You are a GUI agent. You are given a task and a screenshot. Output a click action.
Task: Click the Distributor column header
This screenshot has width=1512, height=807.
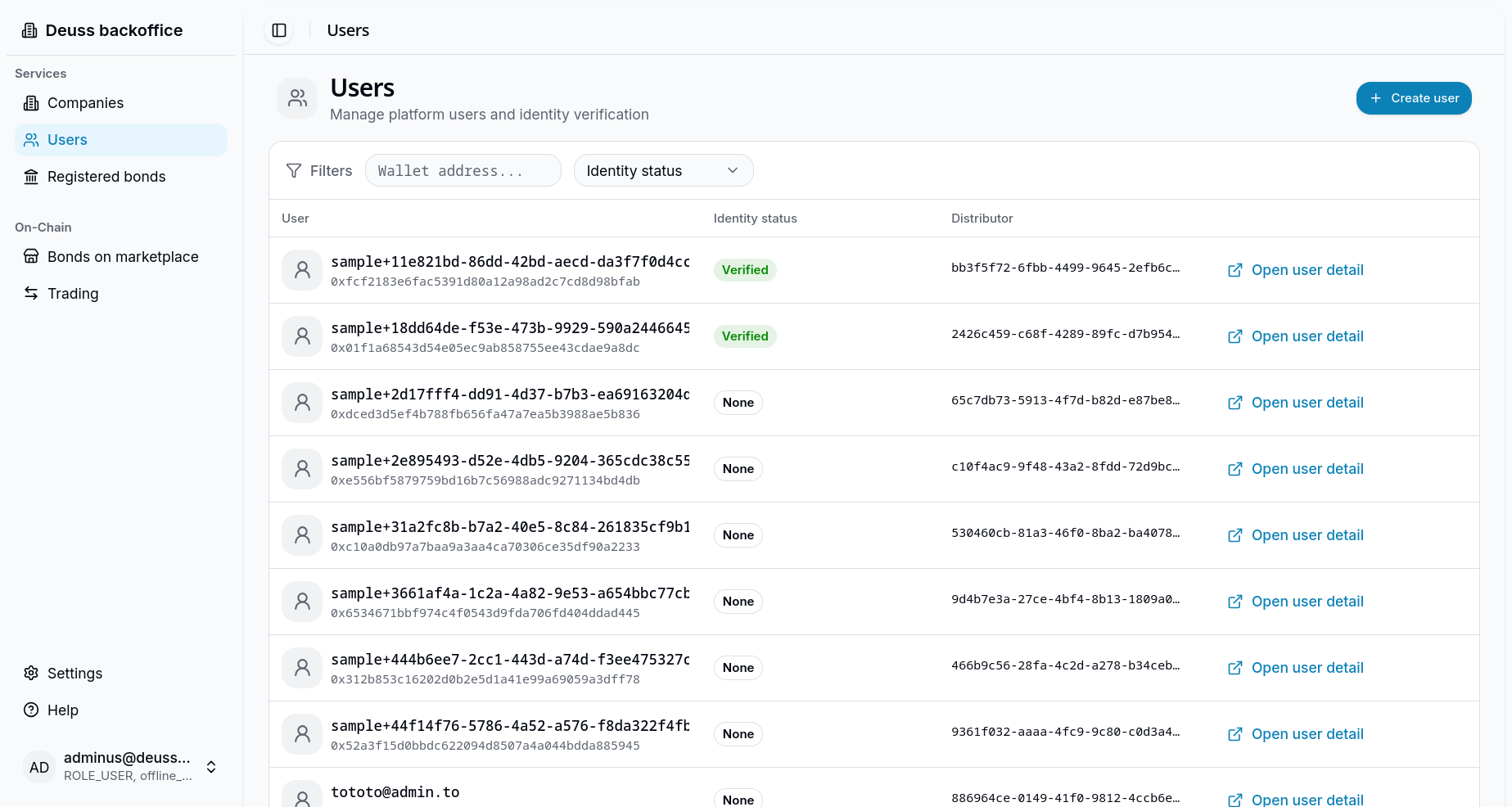click(x=982, y=219)
